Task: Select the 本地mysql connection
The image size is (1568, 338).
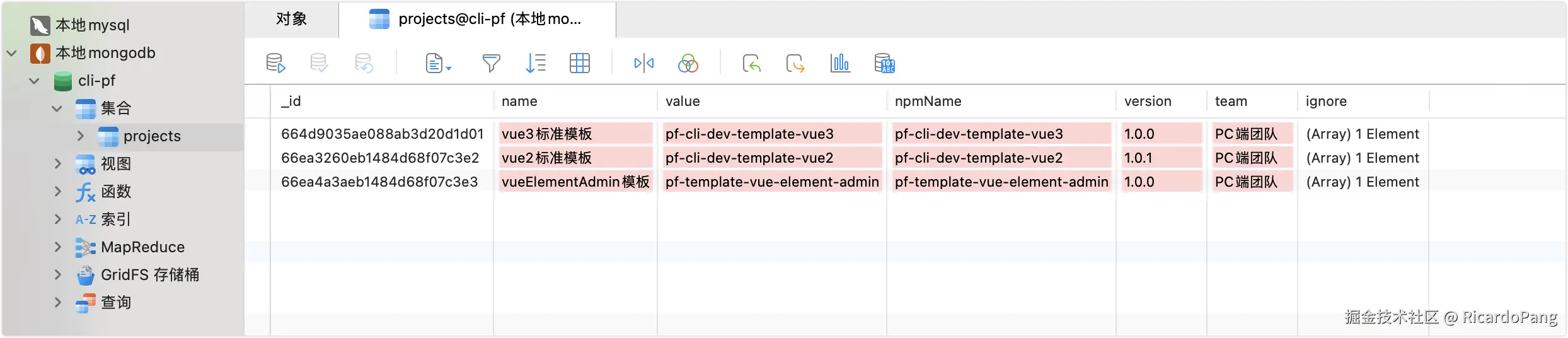Action: click(x=92, y=25)
